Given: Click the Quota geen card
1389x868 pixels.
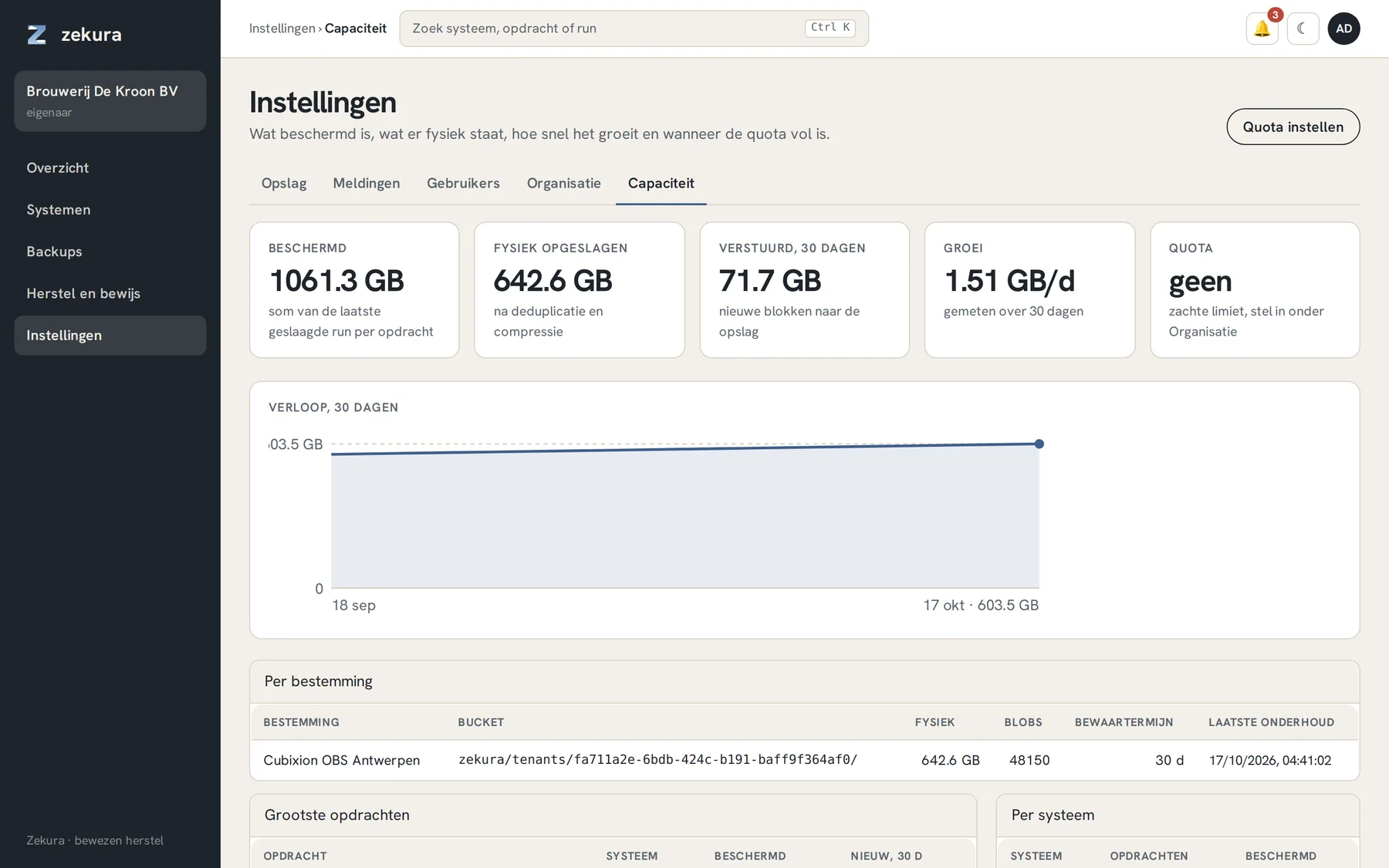Looking at the screenshot, I should tap(1256, 290).
